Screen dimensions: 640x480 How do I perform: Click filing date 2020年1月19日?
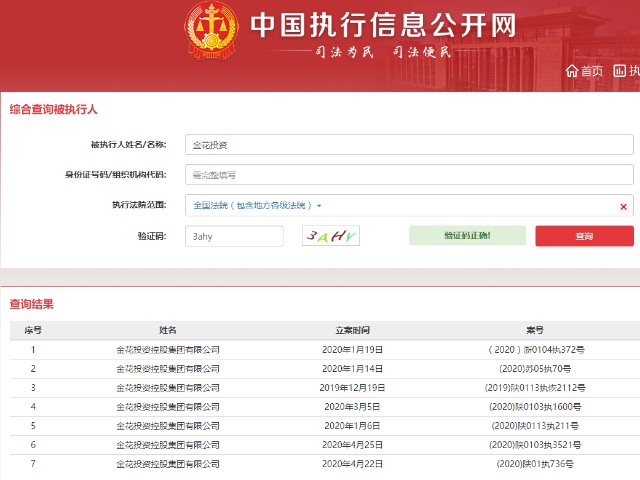point(352,350)
